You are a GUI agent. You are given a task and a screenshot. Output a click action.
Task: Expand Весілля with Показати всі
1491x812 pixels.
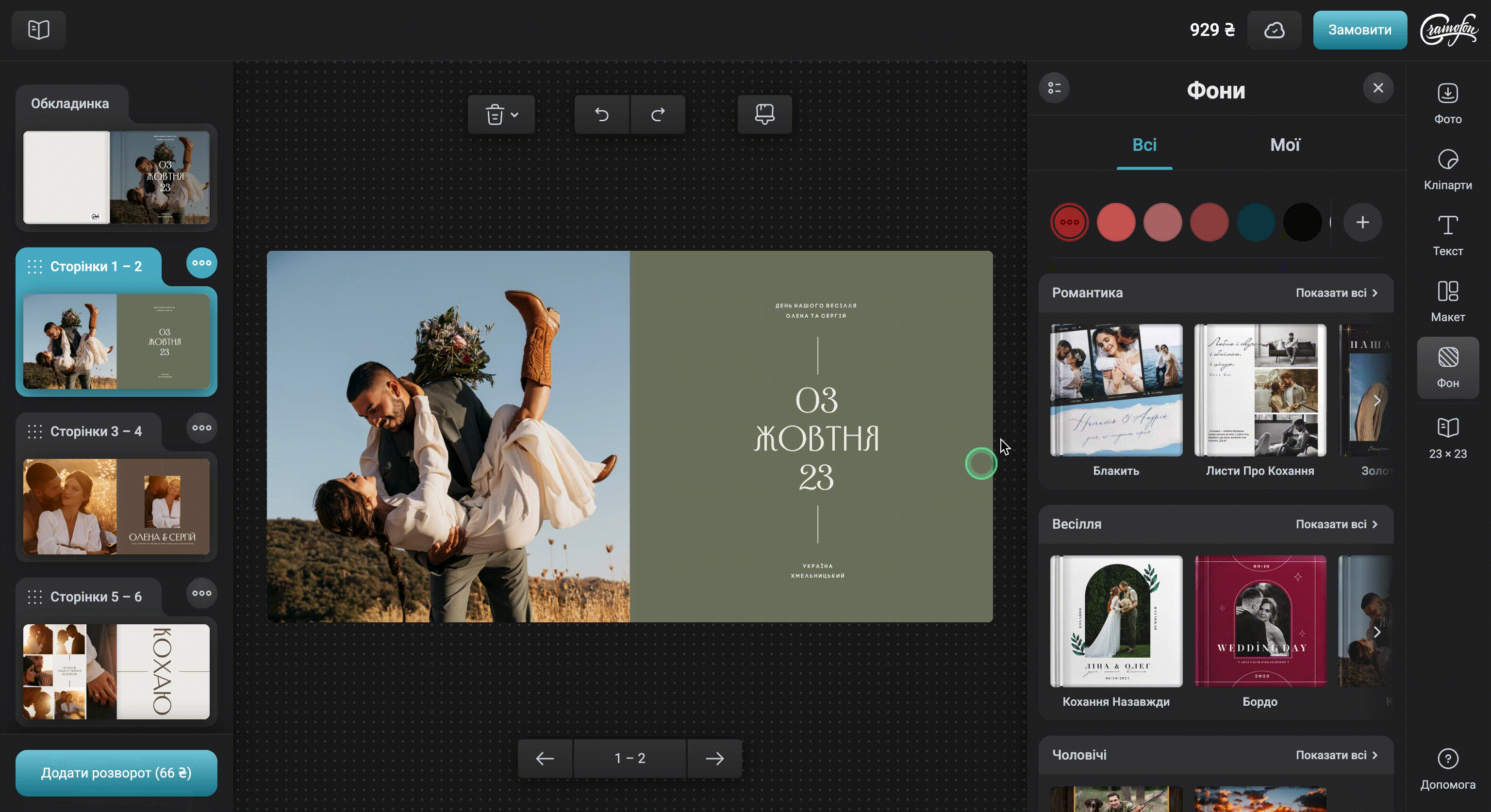click(x=1336, y=524)
